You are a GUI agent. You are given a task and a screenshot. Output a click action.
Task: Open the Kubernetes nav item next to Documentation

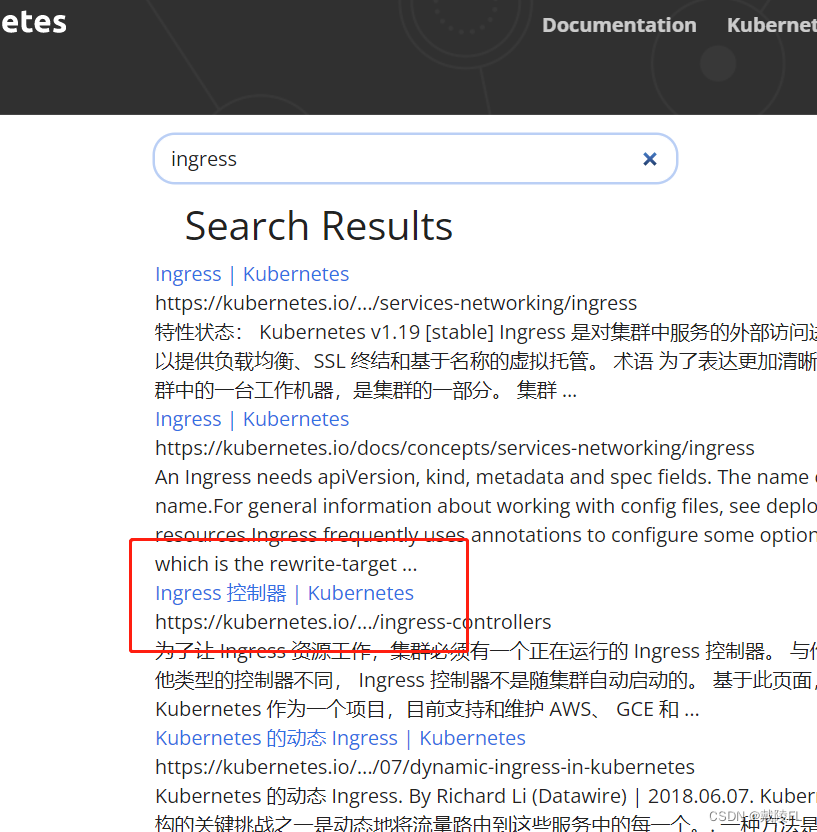point(772,25)
